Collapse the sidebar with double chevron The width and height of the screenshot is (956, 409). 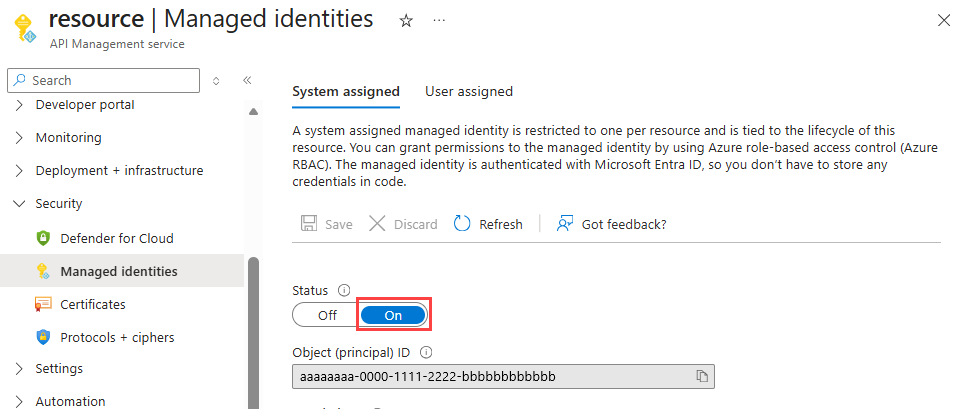coord(247,80)
